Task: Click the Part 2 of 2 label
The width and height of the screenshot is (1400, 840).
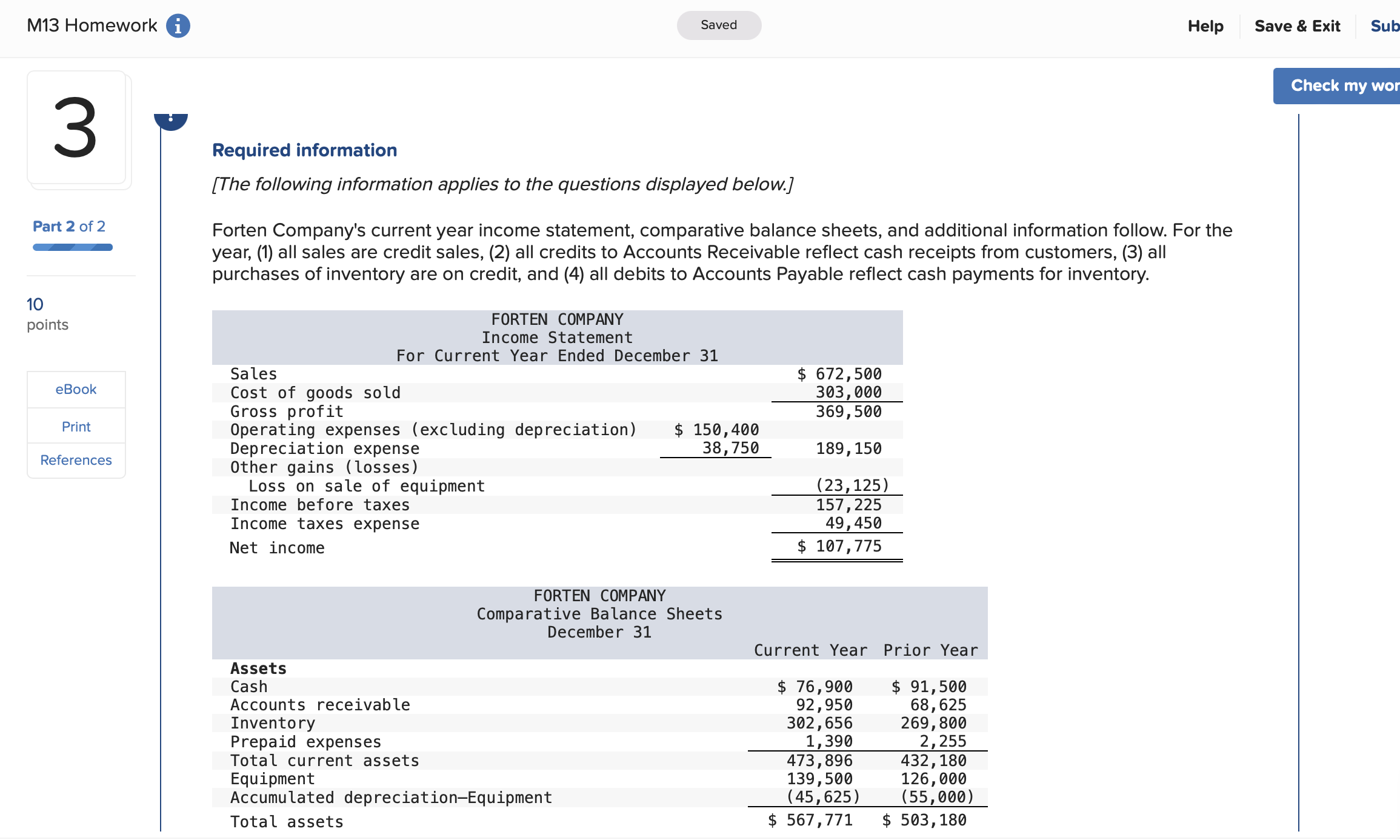Action: tap(69, 226)
